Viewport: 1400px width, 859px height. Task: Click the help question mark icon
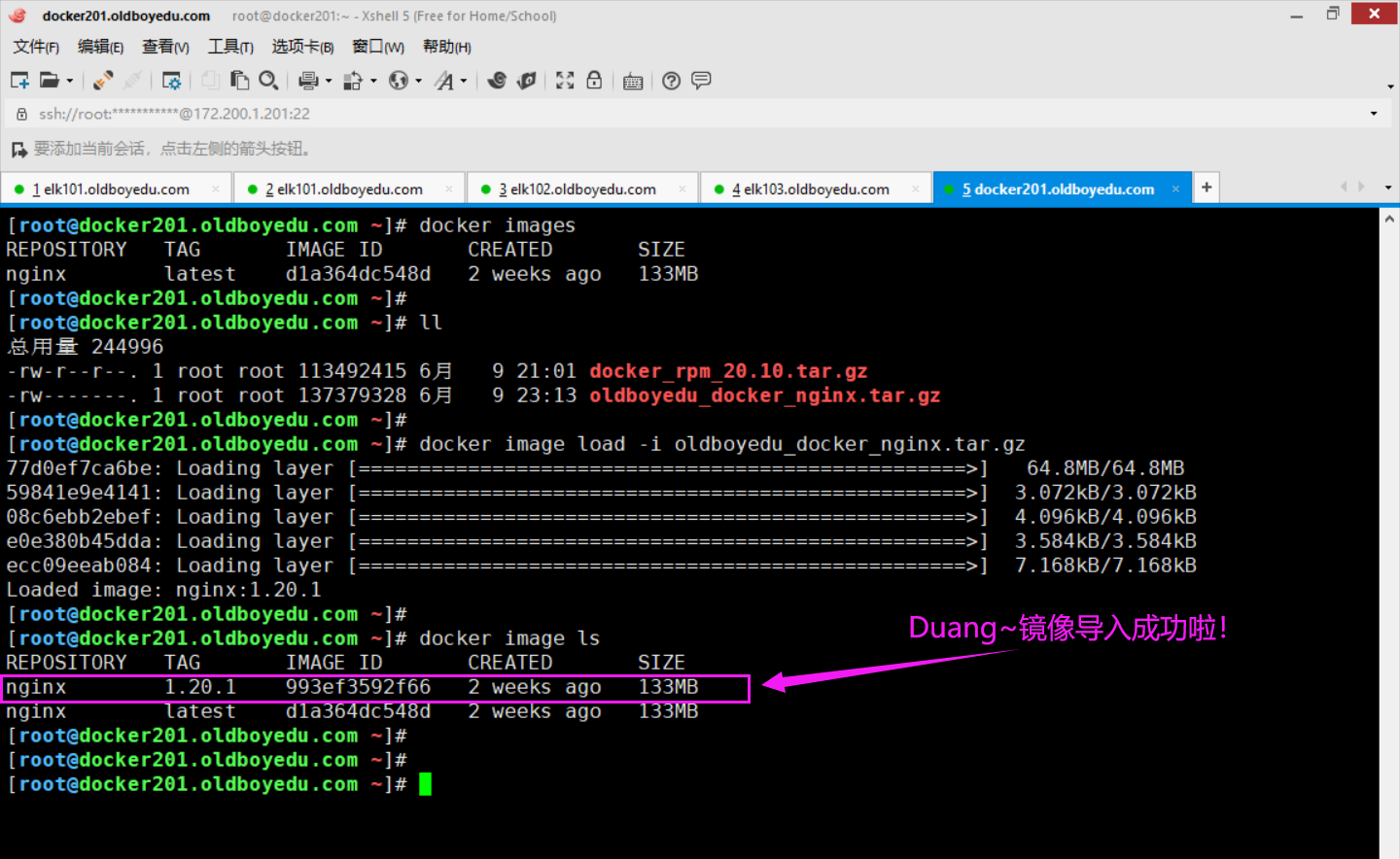pyautogui.click(x=671, y=81)
